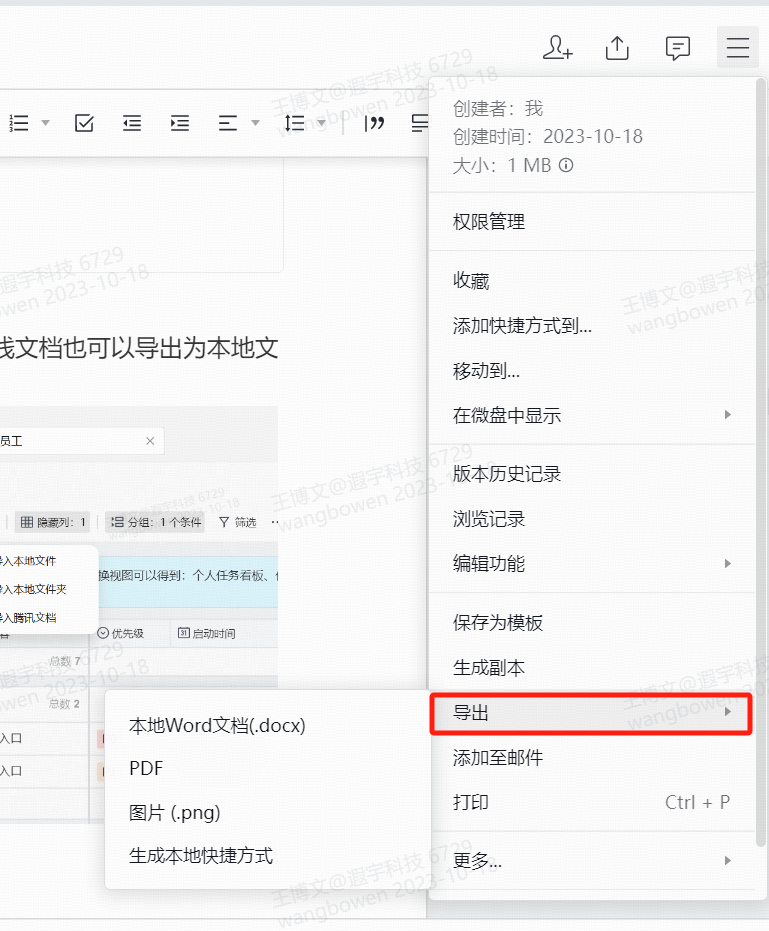Screen dimensions: 769x931
Task: Click the 员工 search input field
Action: pyautogui.click(x=80, y=441)
